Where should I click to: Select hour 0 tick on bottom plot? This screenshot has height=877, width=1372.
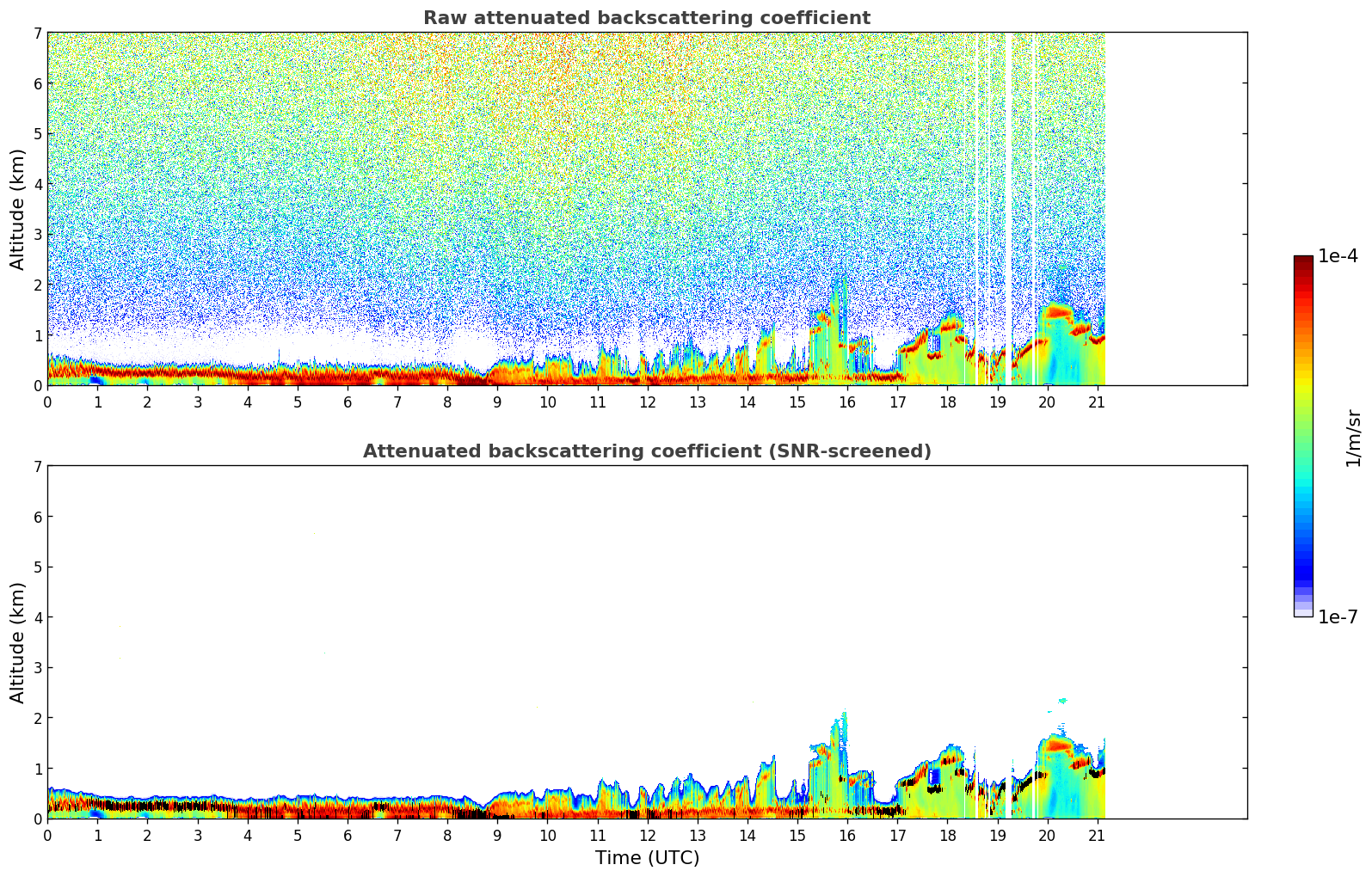[47, 835]
